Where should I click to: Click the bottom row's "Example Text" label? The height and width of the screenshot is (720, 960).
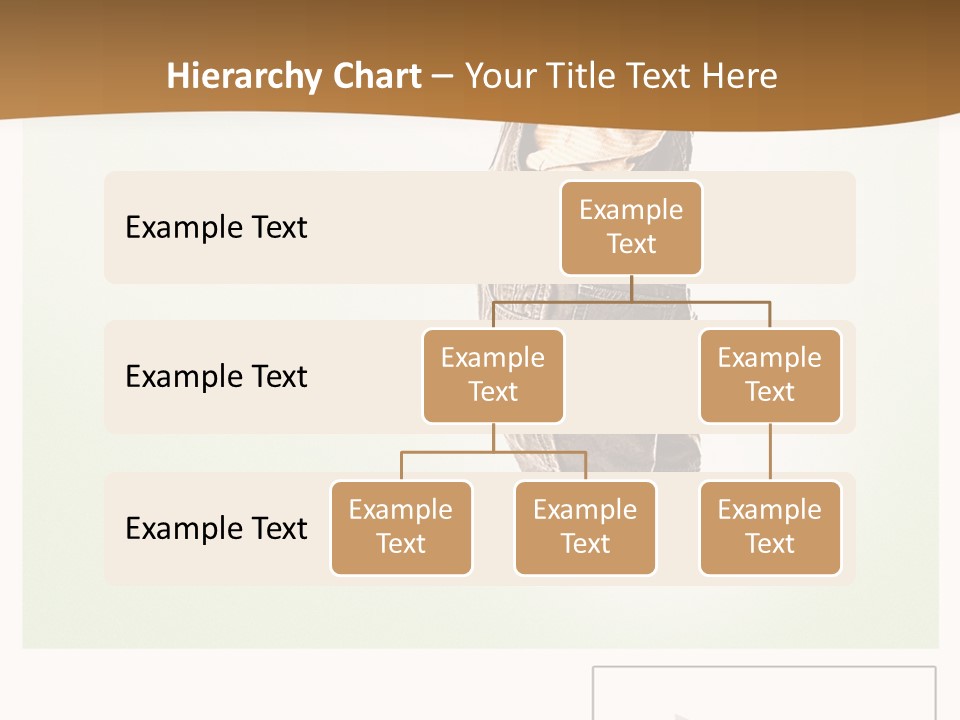coord(216,528)
